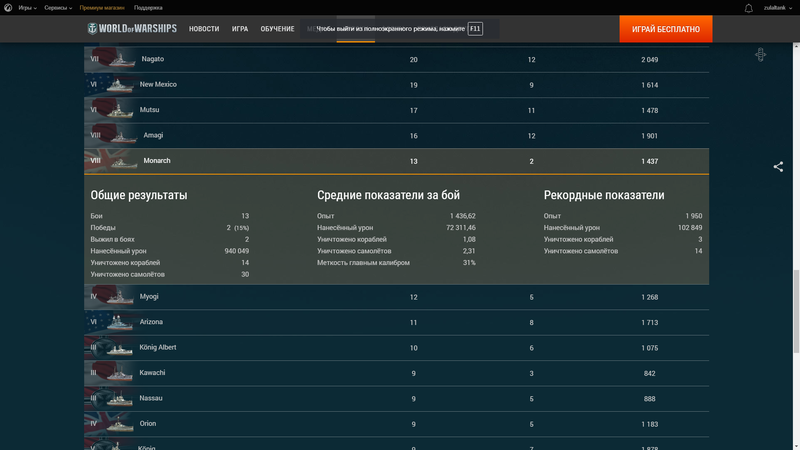Image resolution: width=800 pixels, height=450 pixels.
Task: Click the Nassau ship thumbnail
Action: 120,399
